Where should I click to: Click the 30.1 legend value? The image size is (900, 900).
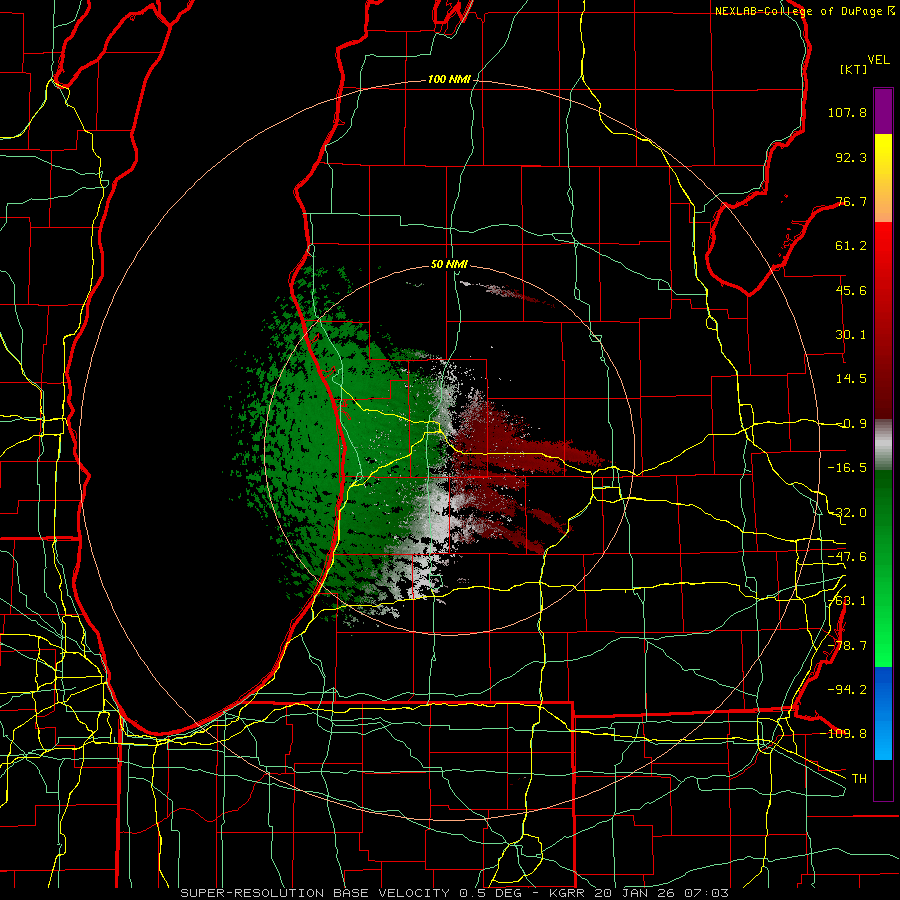click(851, 335)
